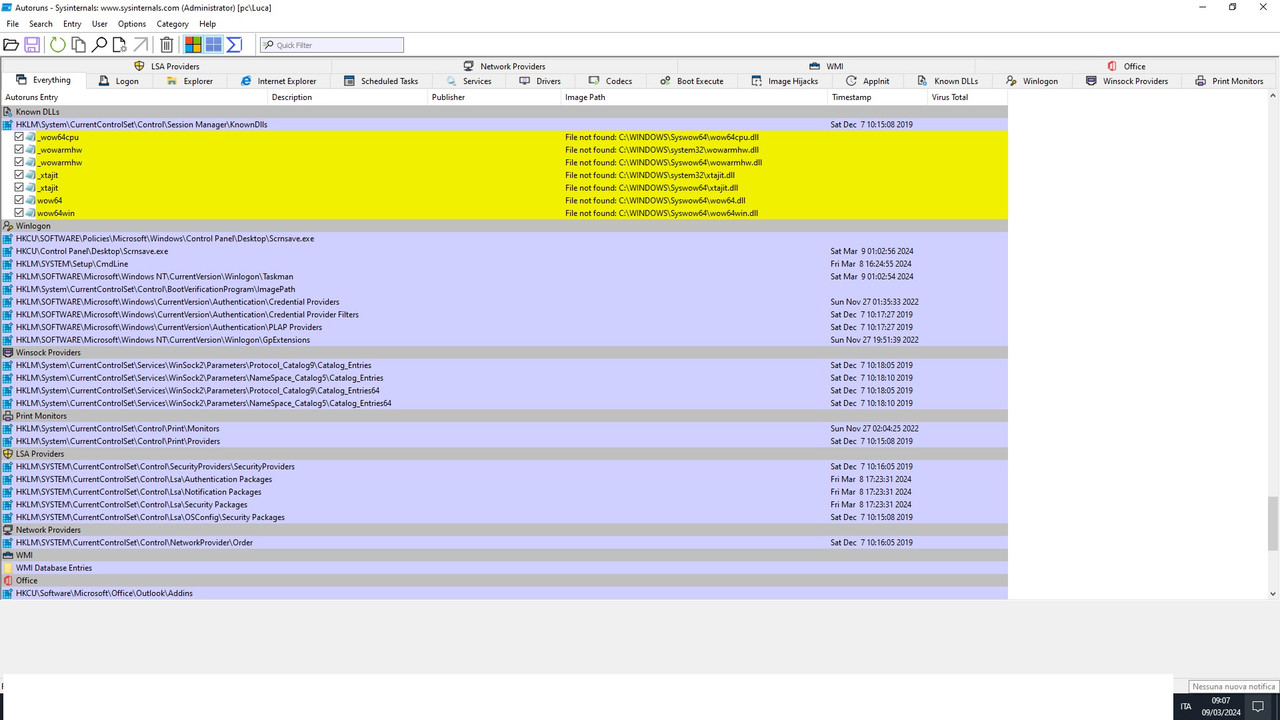This screenshot has width=1280, height=720.
Task: Open the User menu
Action: [x=100, y=24]
